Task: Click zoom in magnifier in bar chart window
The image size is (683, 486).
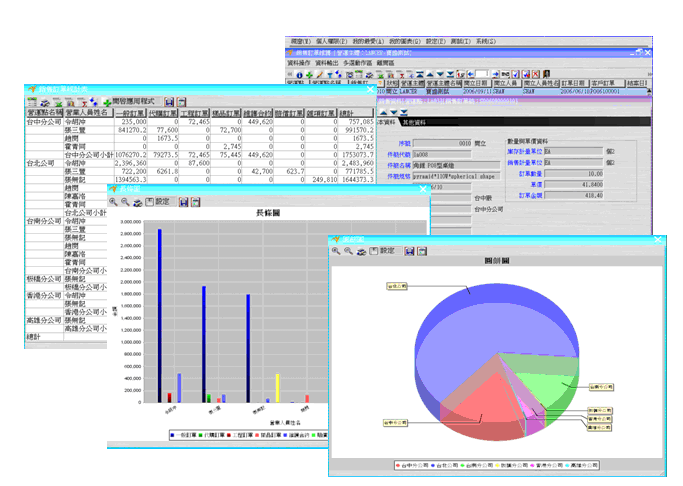Action: (112, 201)
